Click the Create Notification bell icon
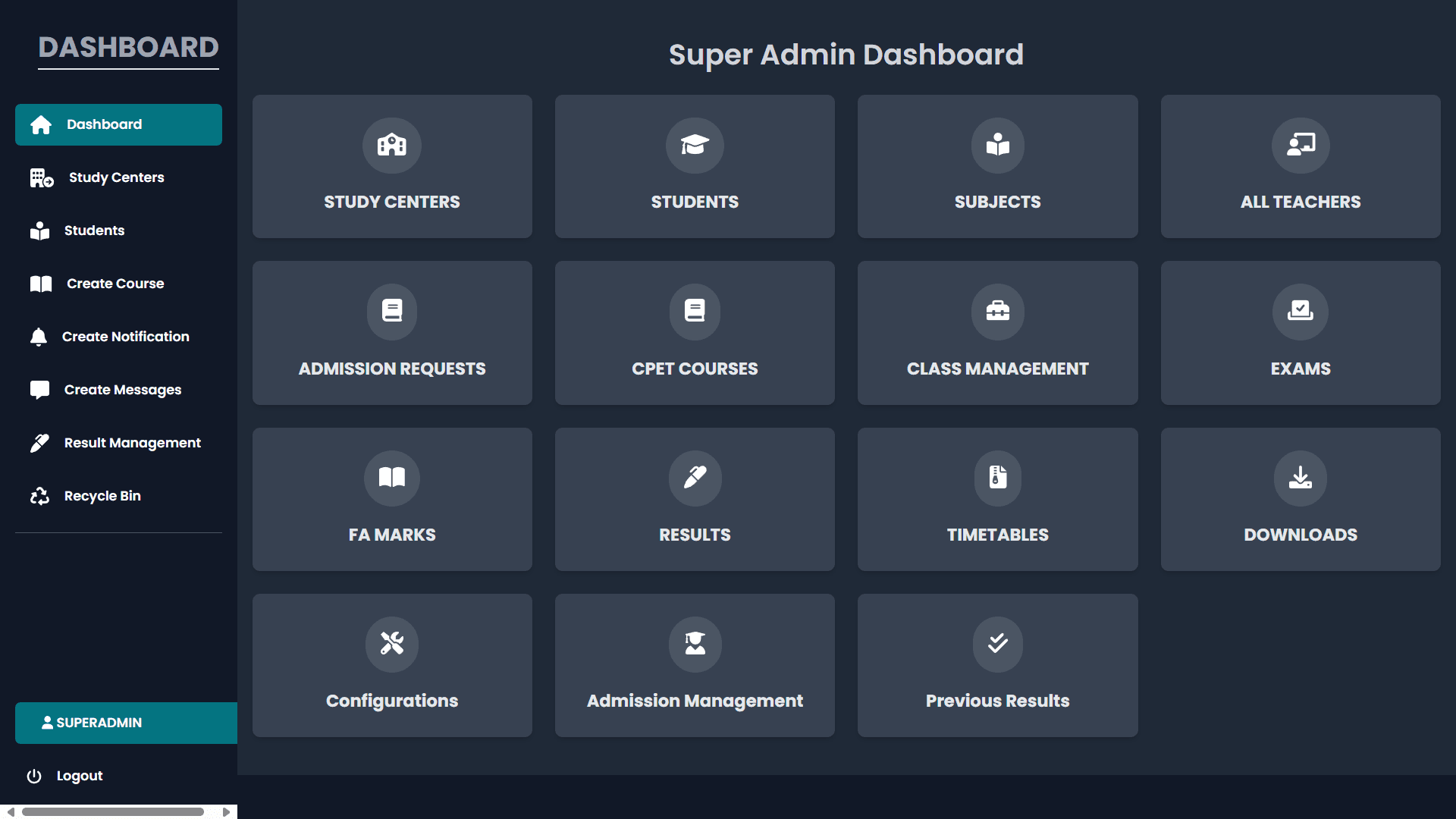 tap(39, 337)
